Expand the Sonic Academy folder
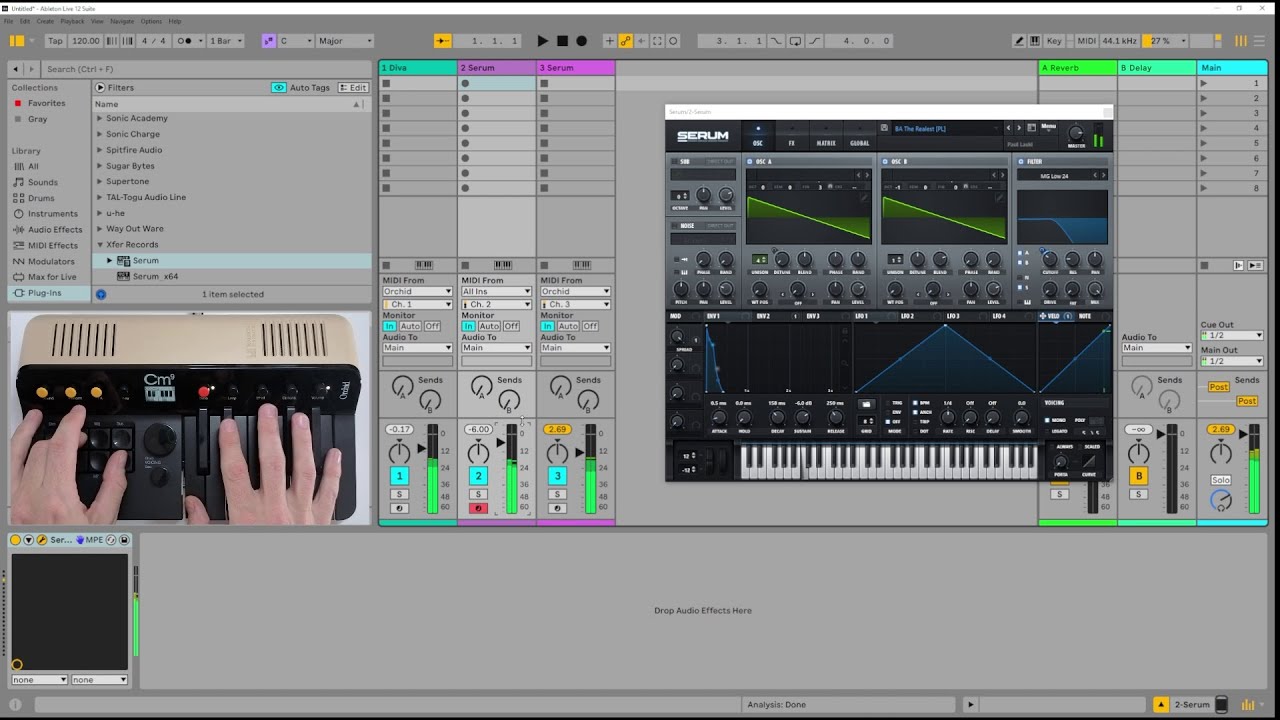The image size is (1280, 720). pos(100,118)
